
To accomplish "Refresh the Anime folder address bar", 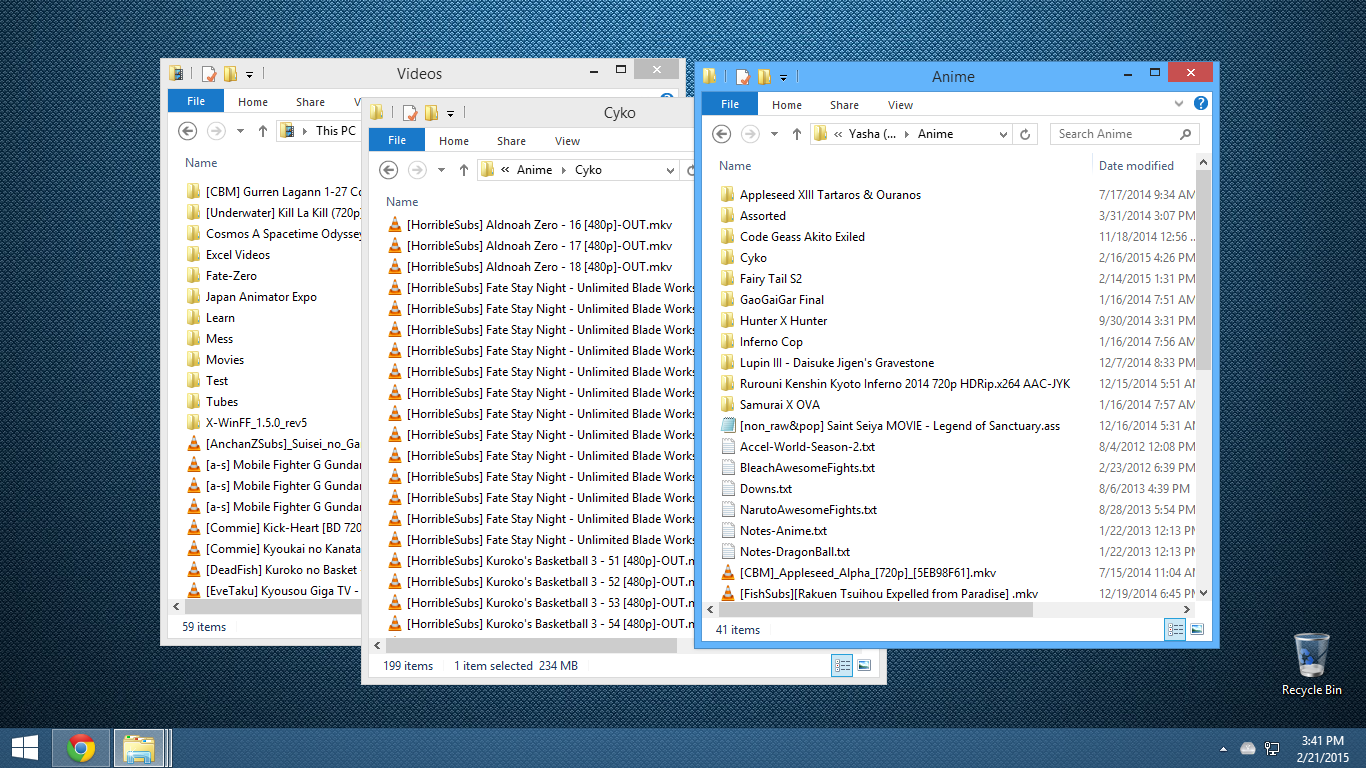I will 1024,134.
